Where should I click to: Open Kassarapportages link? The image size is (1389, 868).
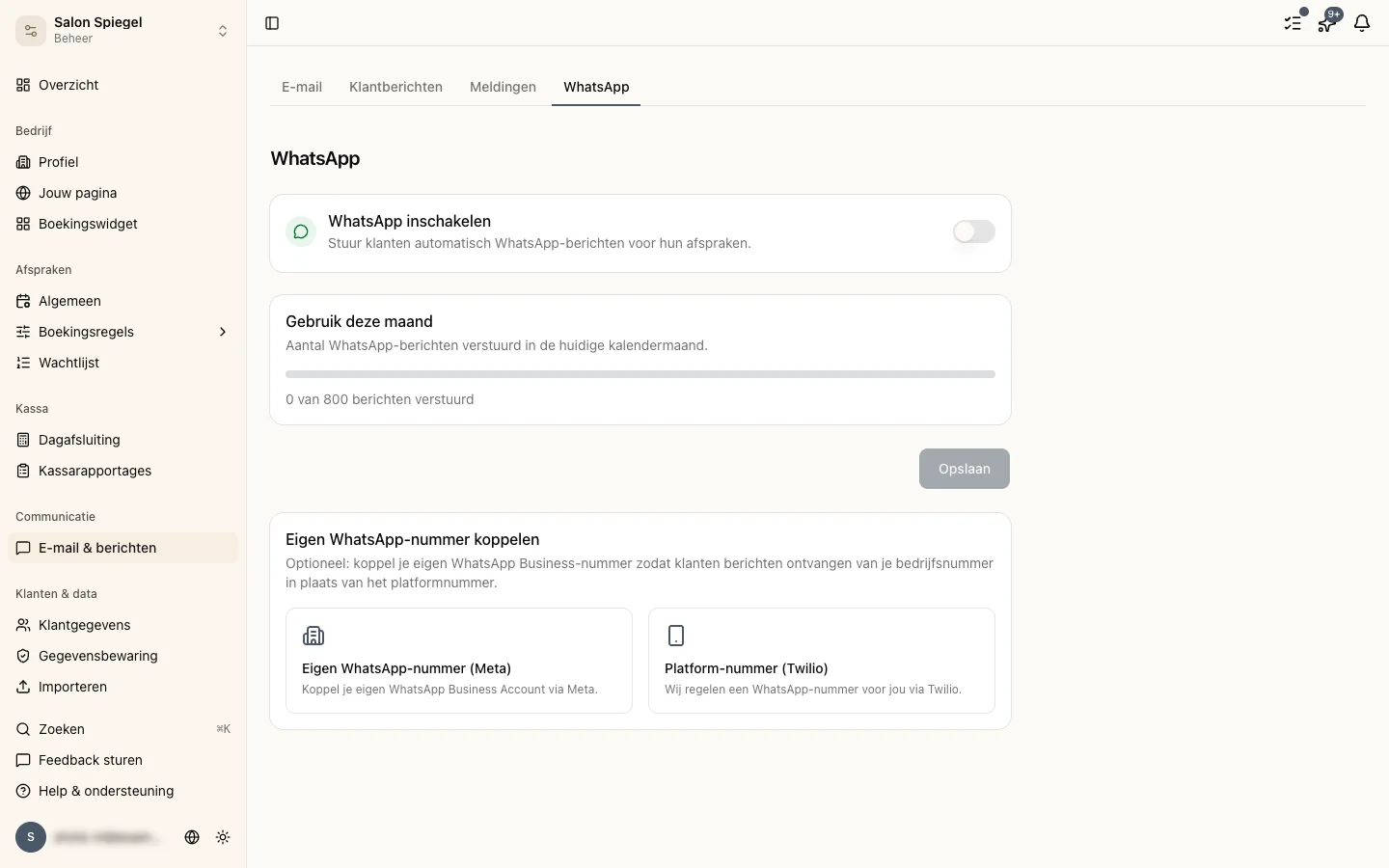pyautogui.click(x=123, y=471)
